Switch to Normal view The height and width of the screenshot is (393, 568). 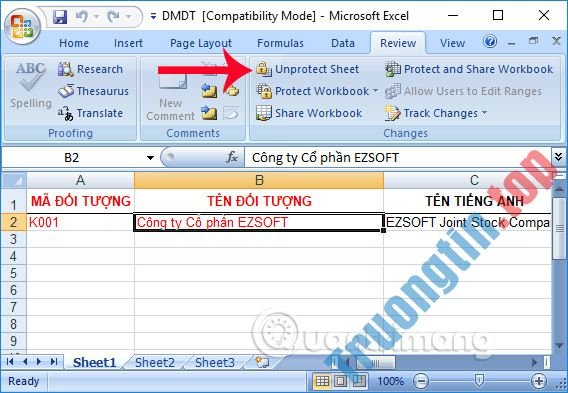(322, 381)
